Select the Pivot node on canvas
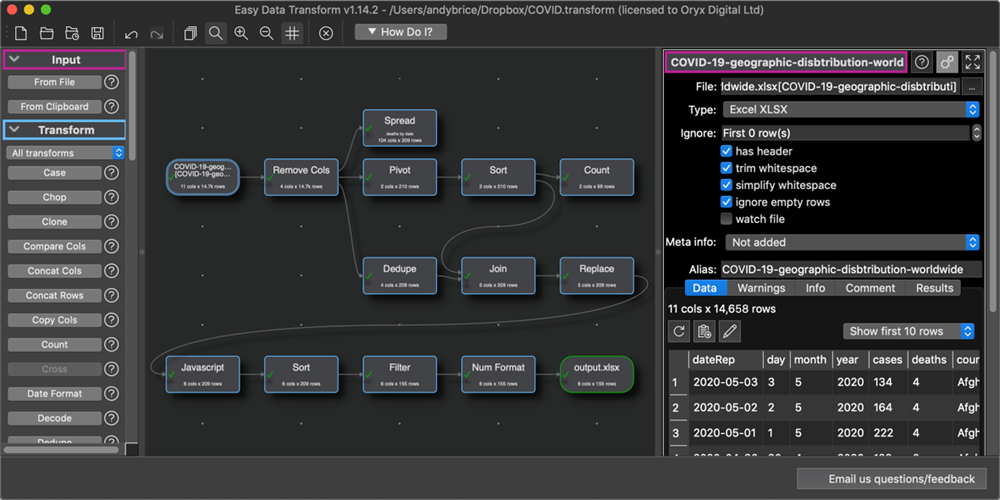1000x500 pixels. click(x=400, y=177)
